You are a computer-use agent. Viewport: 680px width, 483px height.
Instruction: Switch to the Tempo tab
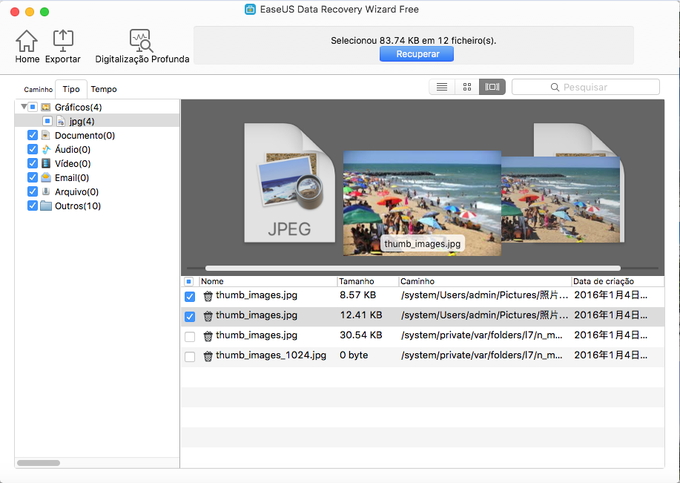tap(104, 89)
